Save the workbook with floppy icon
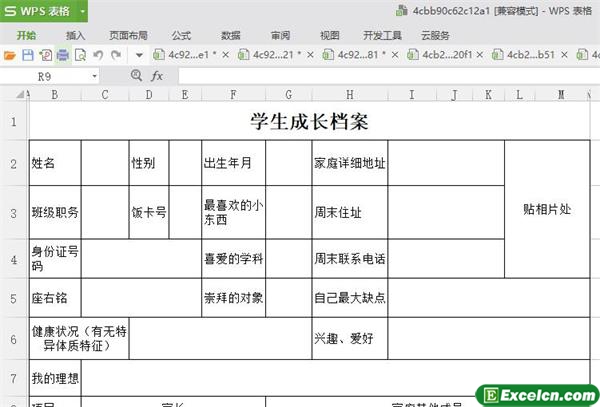The image size is (600, 407). [x=28, y=55]
